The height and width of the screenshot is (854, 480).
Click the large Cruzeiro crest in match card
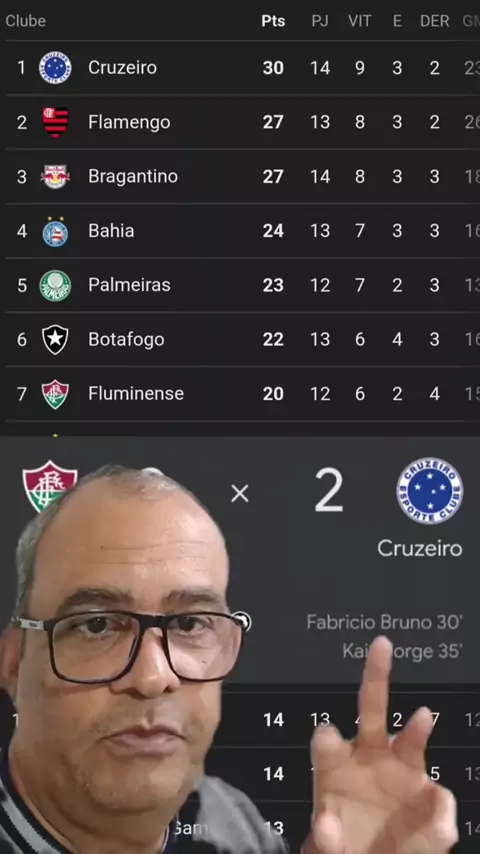429,490
